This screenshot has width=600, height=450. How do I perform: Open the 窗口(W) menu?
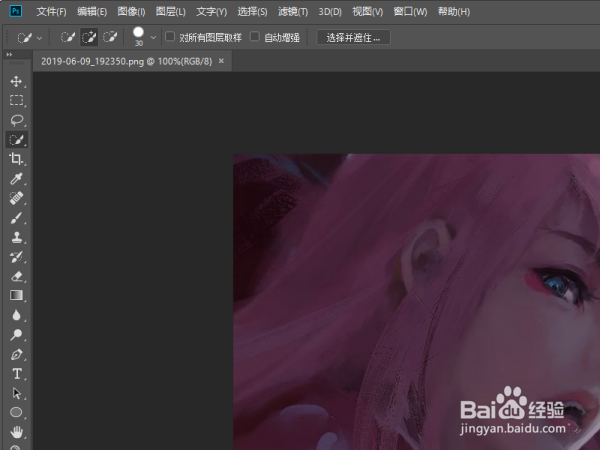[x=410, y=12]
